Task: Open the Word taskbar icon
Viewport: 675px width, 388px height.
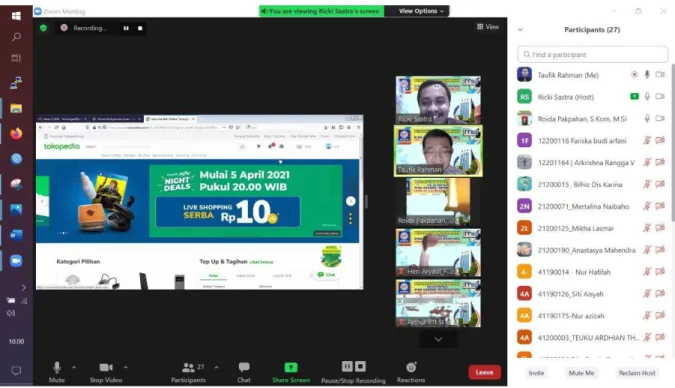Action: [16, 236]
